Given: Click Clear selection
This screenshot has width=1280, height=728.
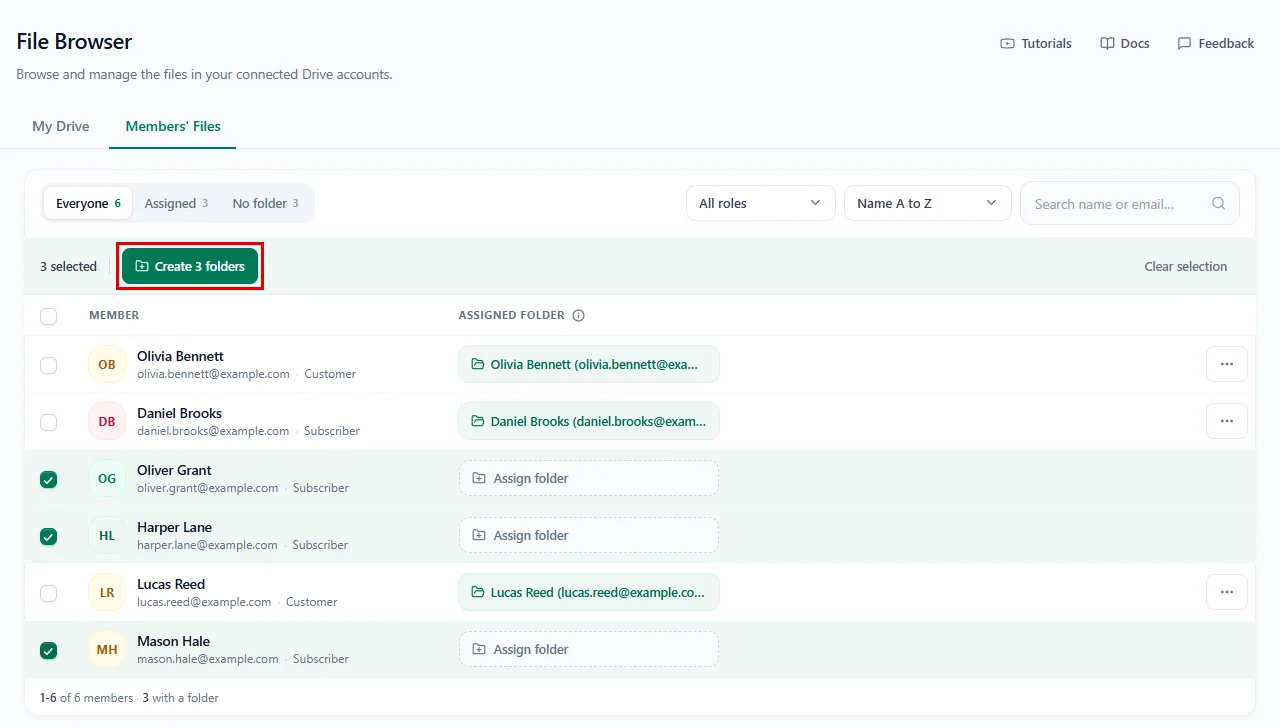Looking at the screenshot, I should click(x=1186, y=266).
